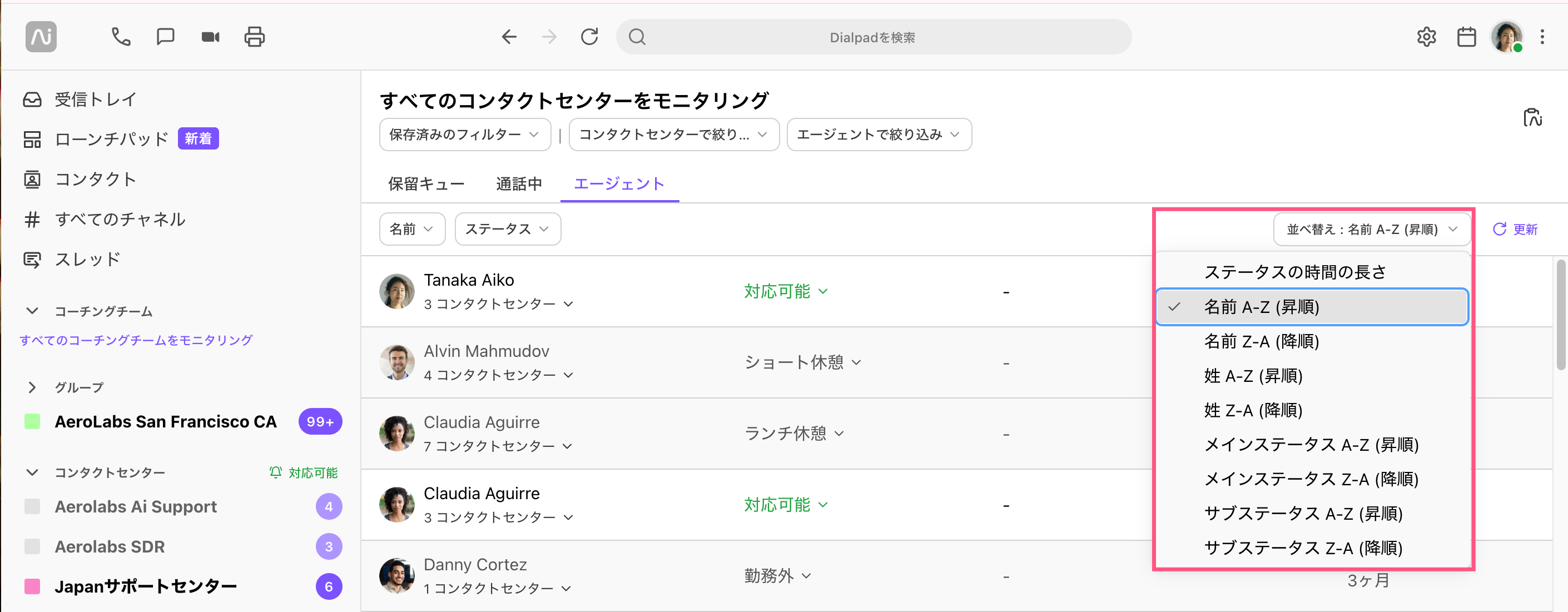Select 名前 A-Z (昇順) sort option
This screenshot has height=612, width=1568.
tap(1312, 307)
